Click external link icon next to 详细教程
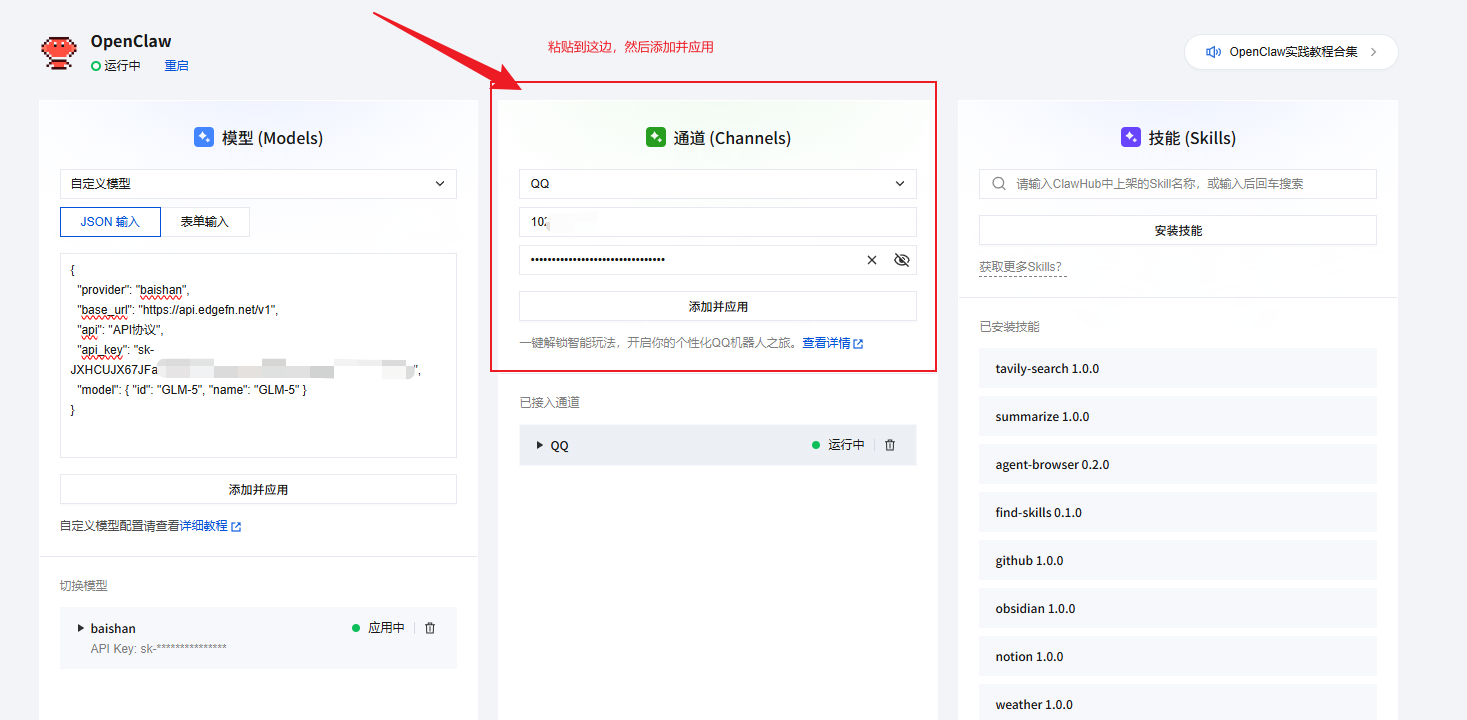 (x=236, y=526)
